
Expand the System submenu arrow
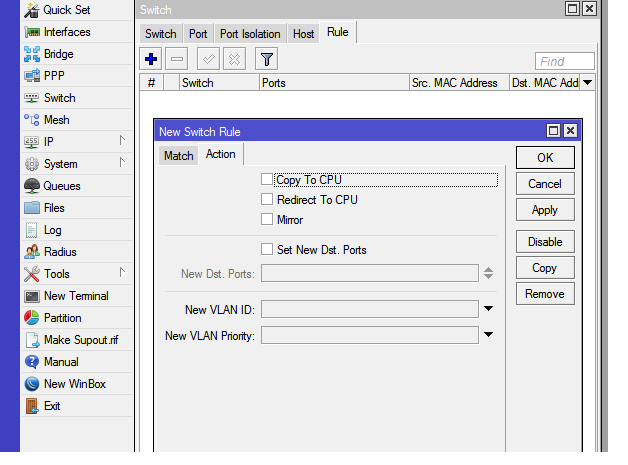[x=122, y=162]
